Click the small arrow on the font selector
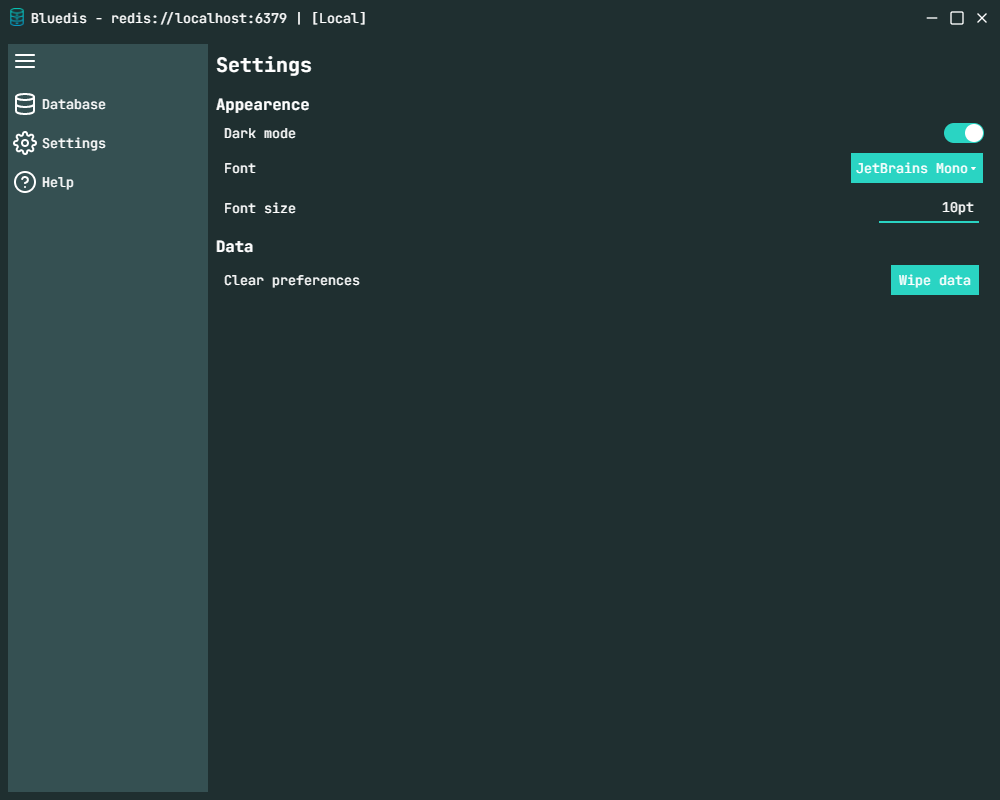The image size is (1000, 800). pyautogui.click(x=973, y=169)
